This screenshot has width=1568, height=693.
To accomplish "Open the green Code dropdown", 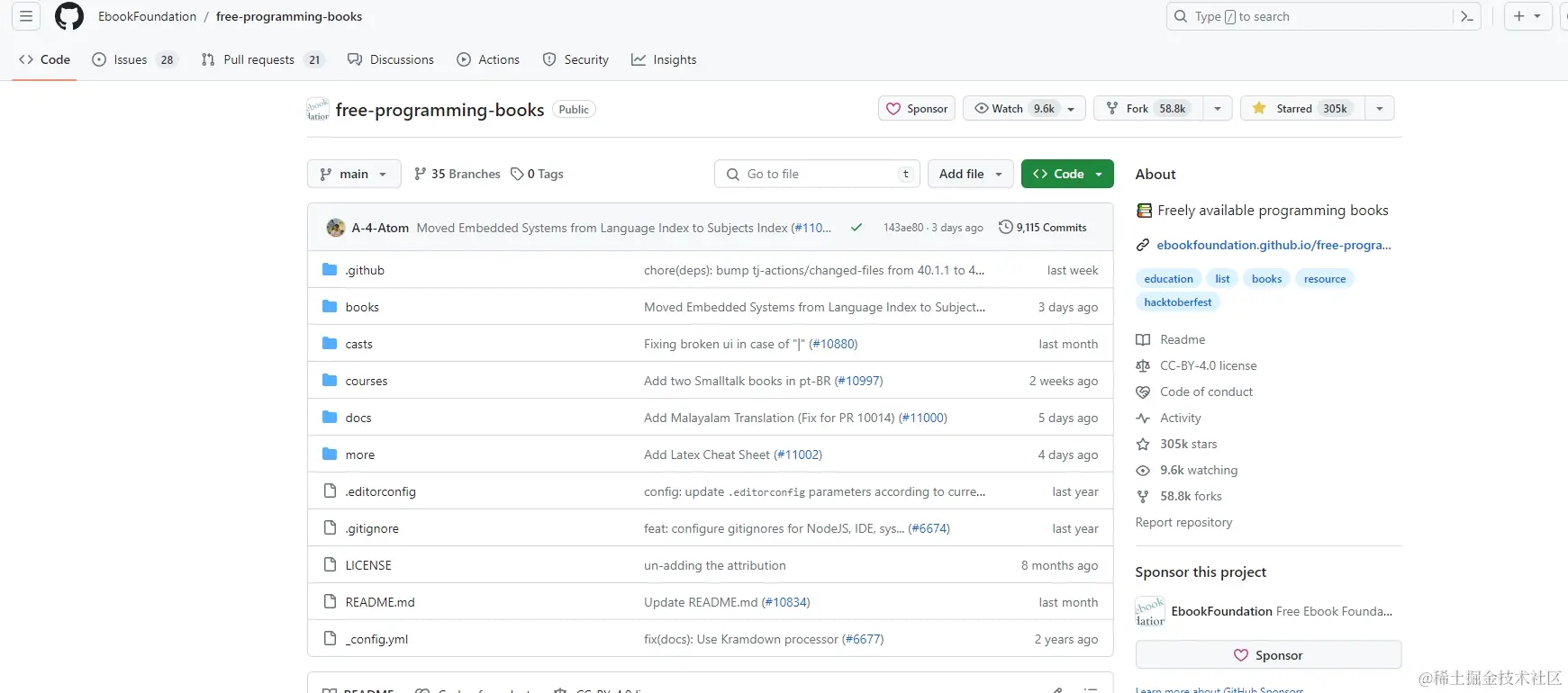I will [1067, 174].
